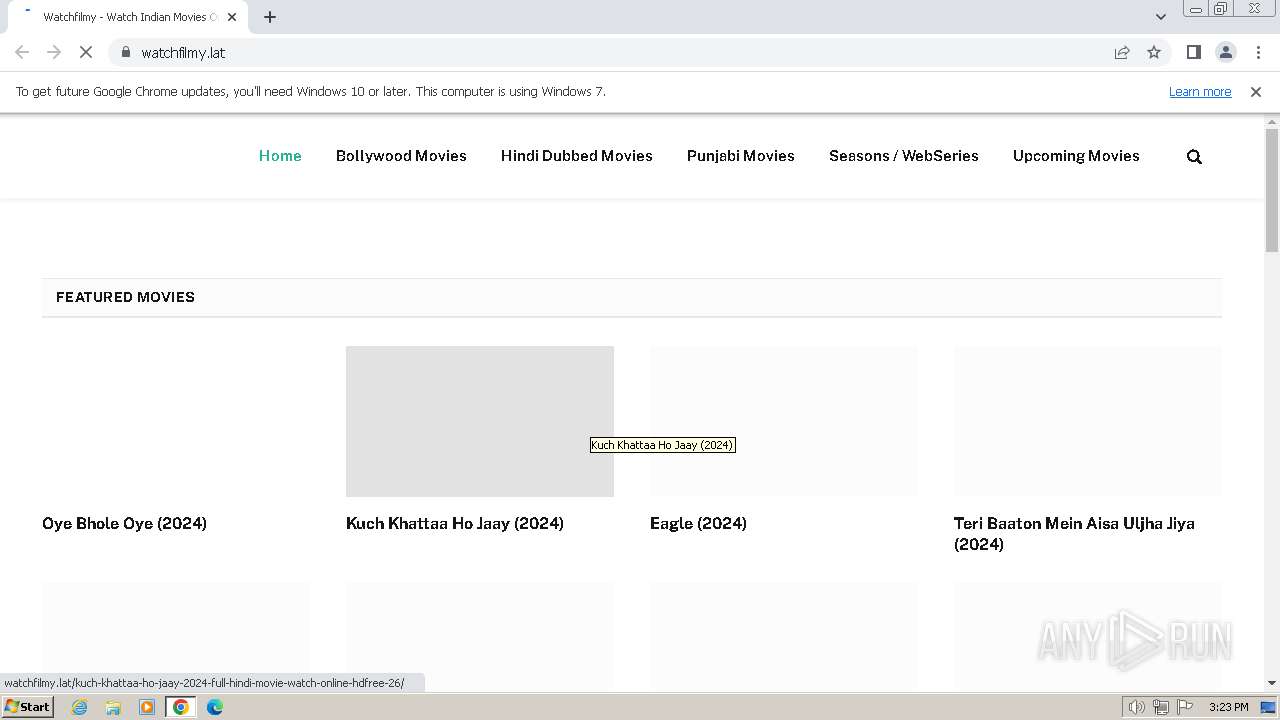Open network status tray icon
Viewport: 1280px width, 720px height.
(1161, 707)
